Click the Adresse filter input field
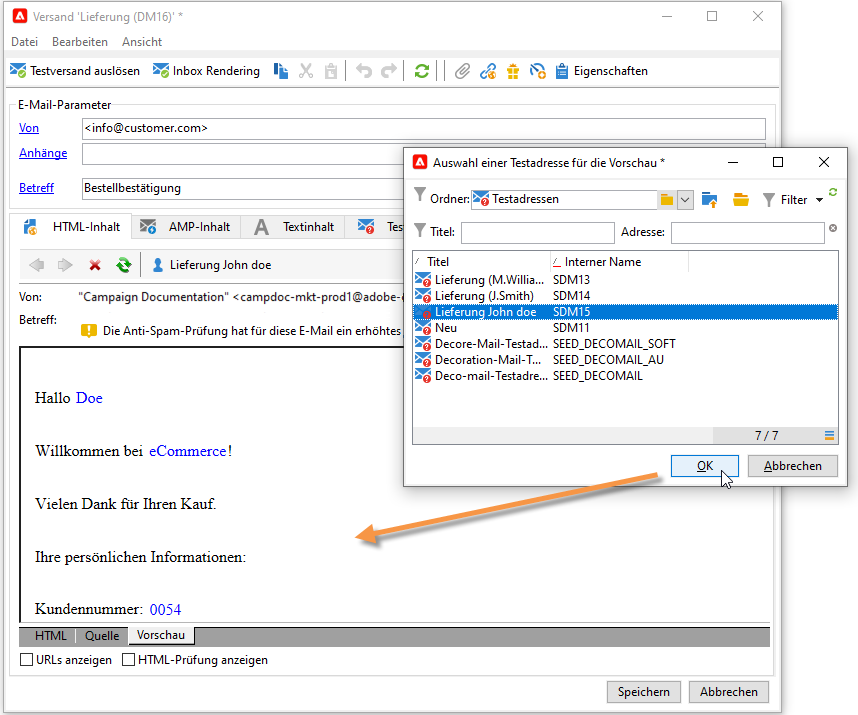The width and height of the screenshot is (858, 715). coord(747,232)
